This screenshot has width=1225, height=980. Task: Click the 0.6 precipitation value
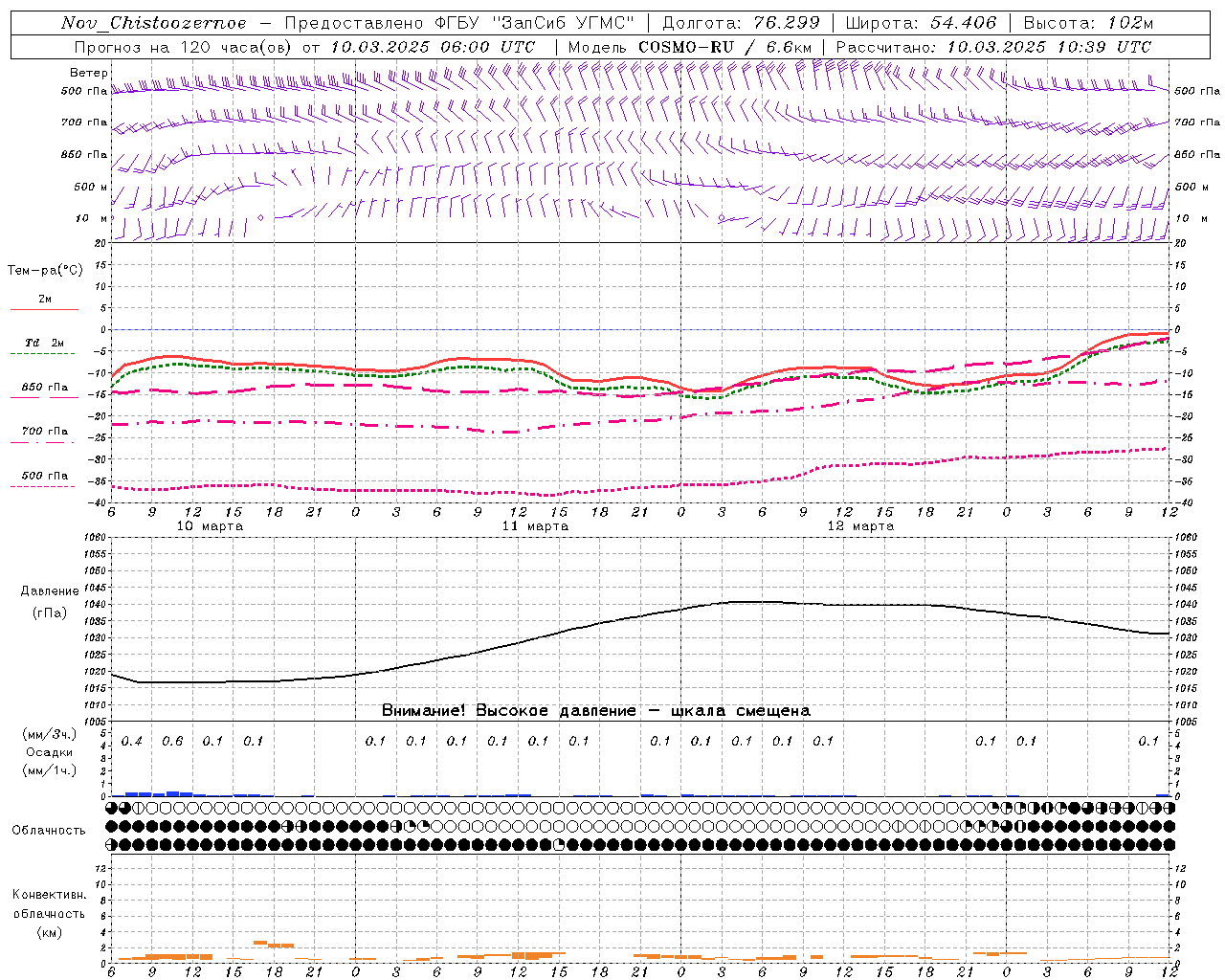pyautogui.click(x=172, y=742)
